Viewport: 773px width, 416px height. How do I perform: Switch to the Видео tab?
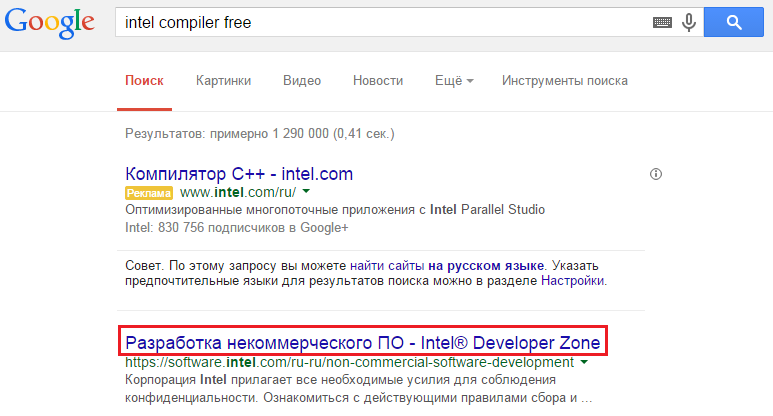click(x=302, y=81)
